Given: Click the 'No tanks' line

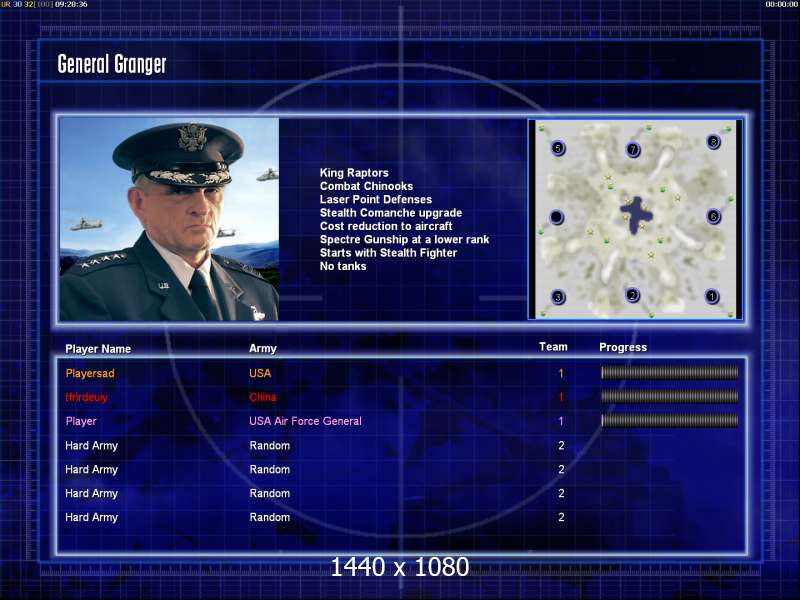Looking at the screenshot, I should (x=343, y=266).
